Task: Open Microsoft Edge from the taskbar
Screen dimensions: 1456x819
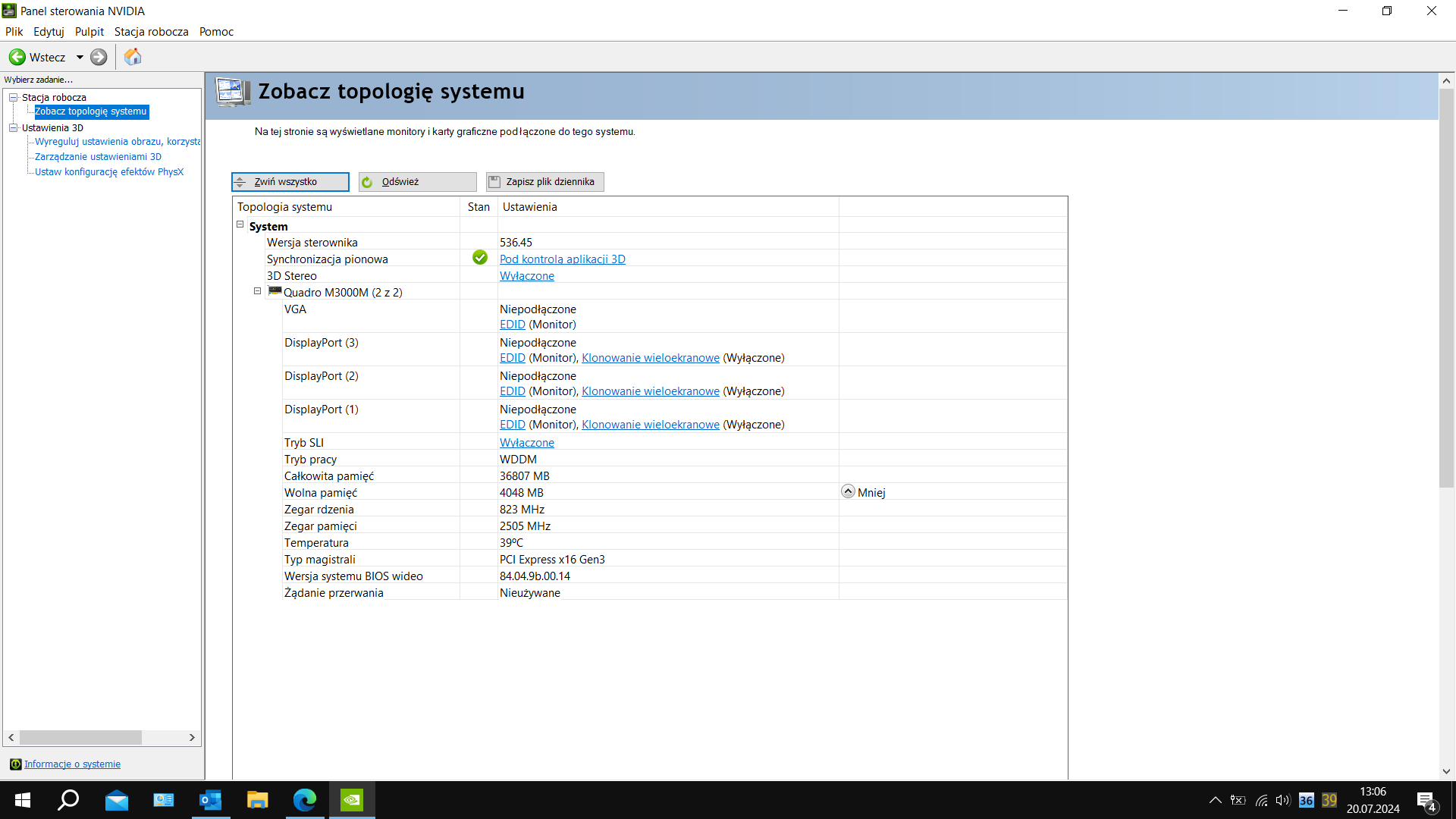Action: point(305,800)
